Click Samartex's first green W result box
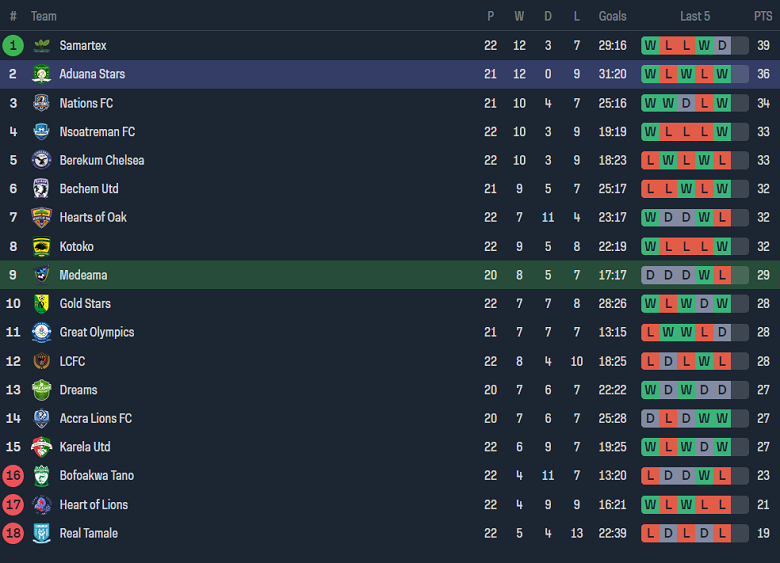The height and width of the screenshot is (563, 780). [x=650, y=46]
